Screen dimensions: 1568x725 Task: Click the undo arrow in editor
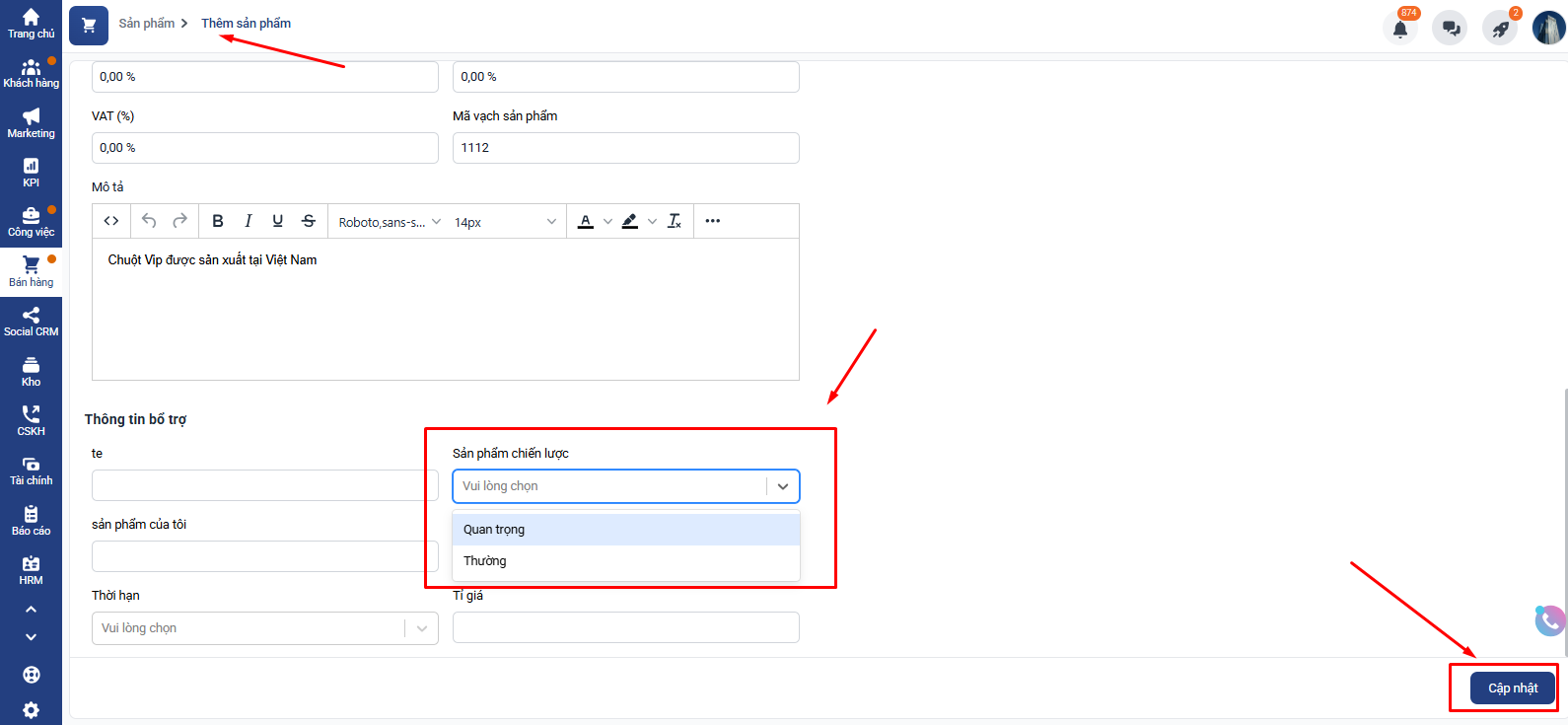coord(149,221)
